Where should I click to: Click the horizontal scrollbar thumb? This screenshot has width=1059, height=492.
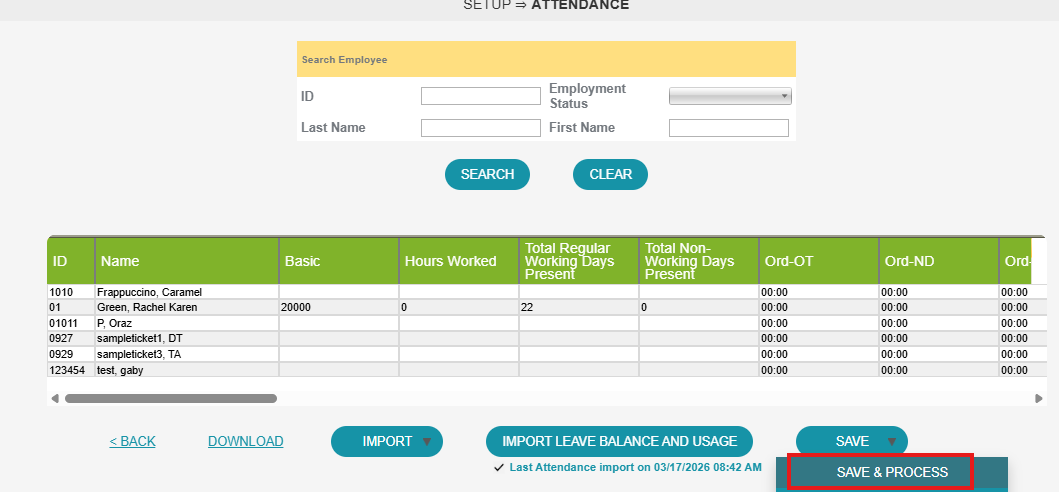click(170, 398)
